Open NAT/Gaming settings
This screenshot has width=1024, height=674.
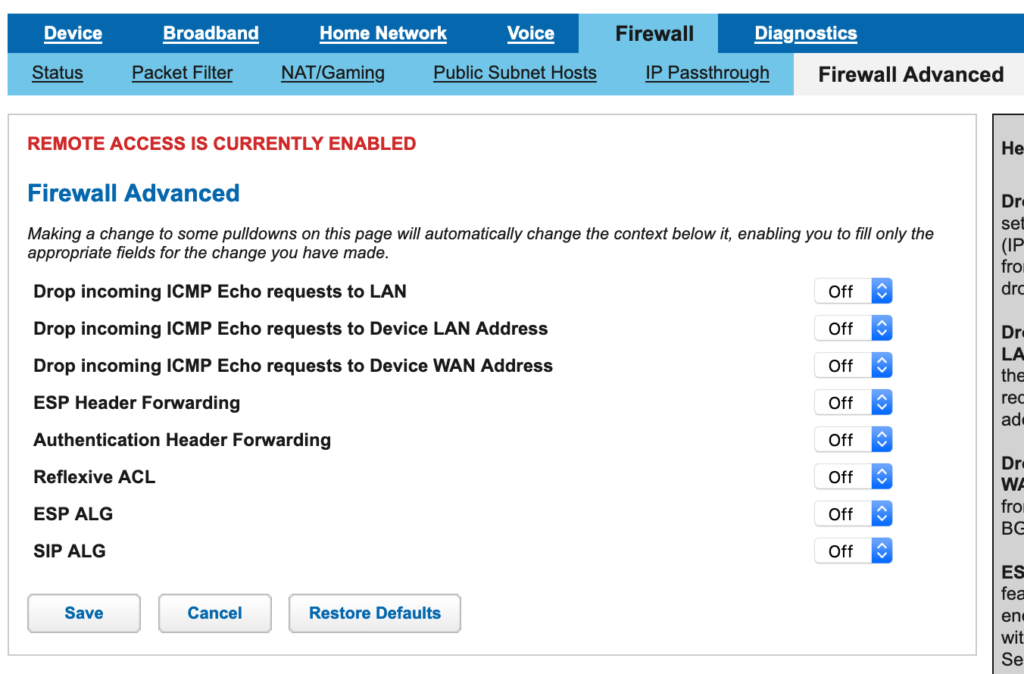coord(333,73)
